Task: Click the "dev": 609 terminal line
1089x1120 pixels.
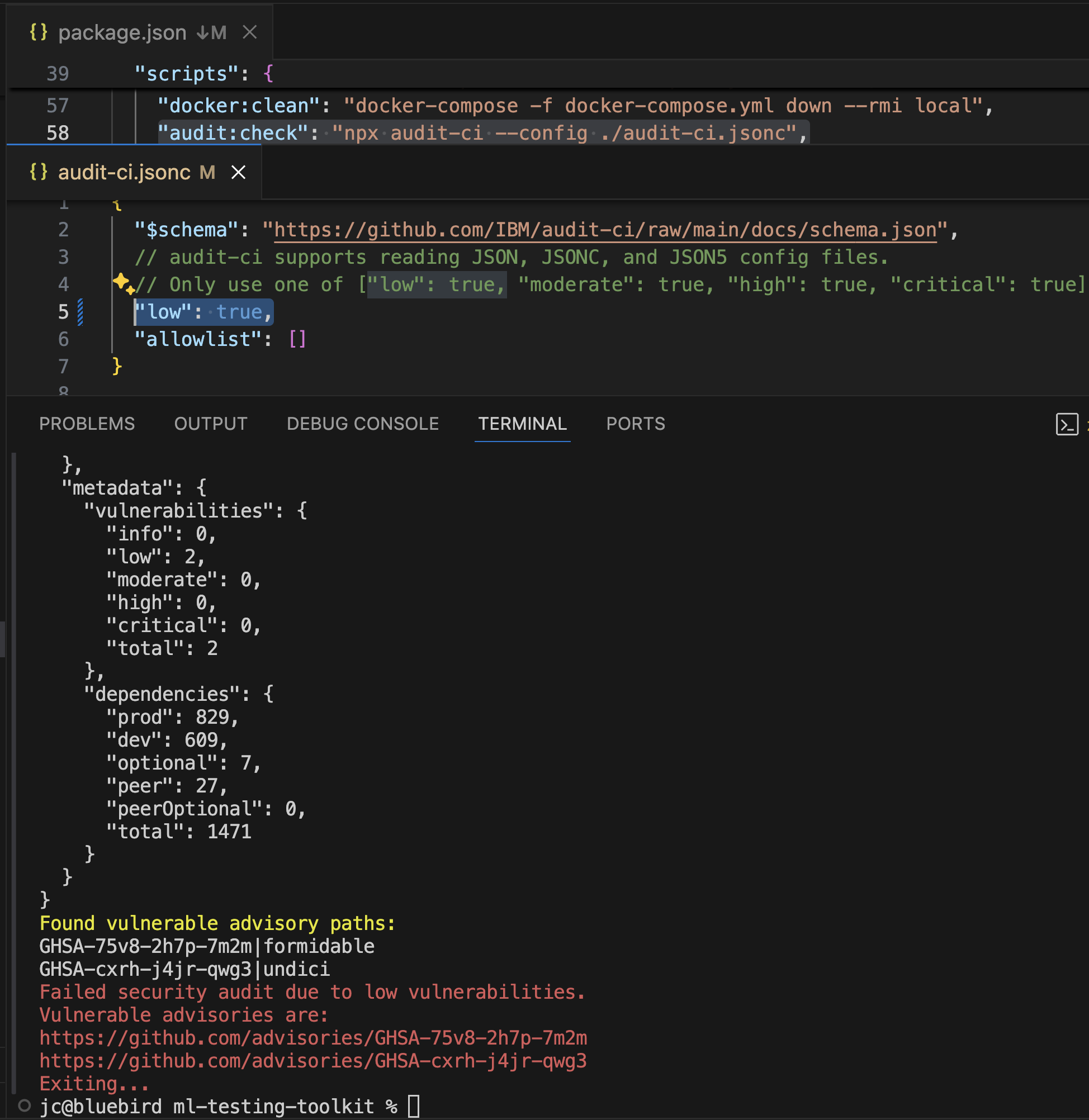Action: tap(167, 740)
